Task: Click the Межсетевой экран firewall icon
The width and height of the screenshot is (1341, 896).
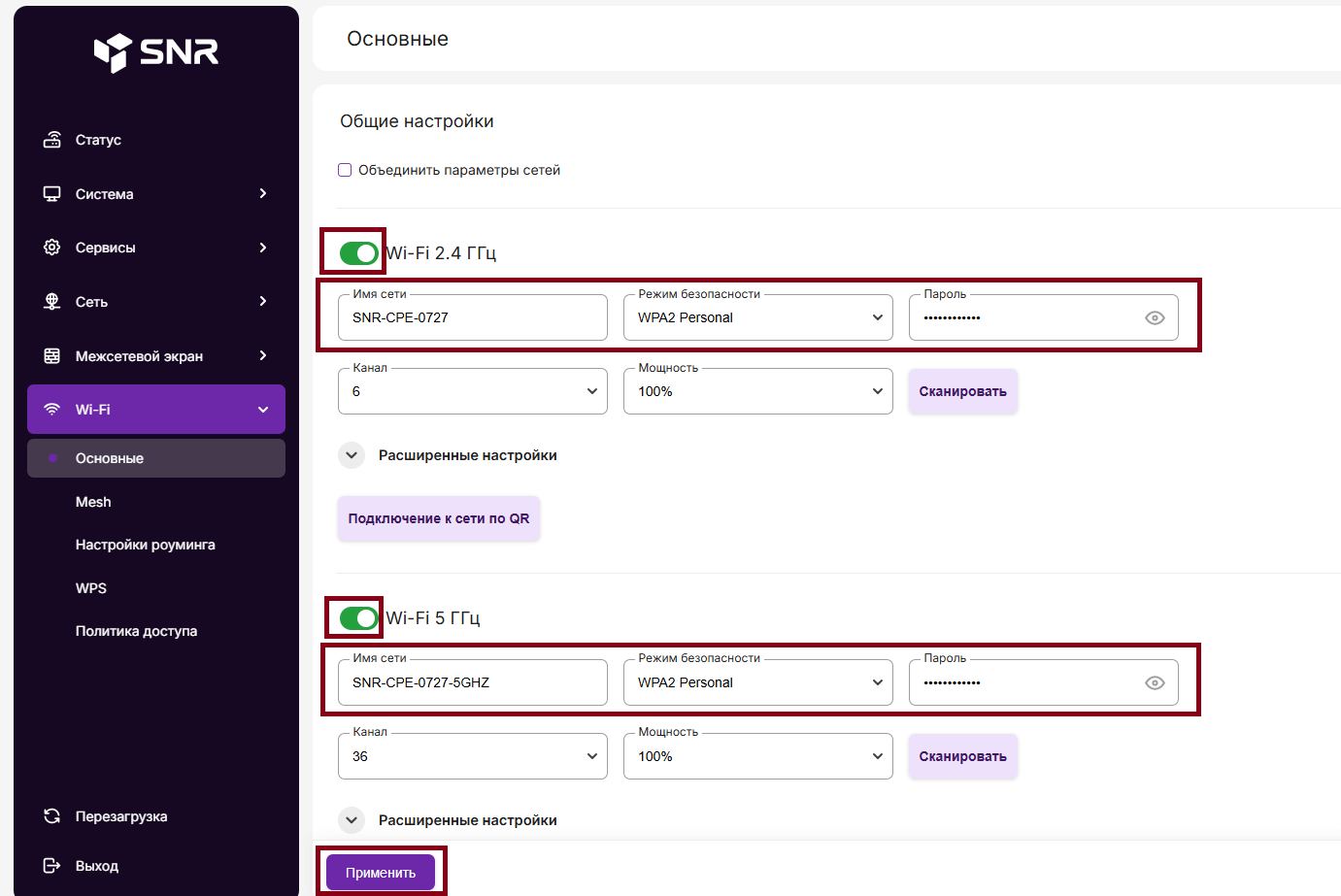Action: click(52, 356)
